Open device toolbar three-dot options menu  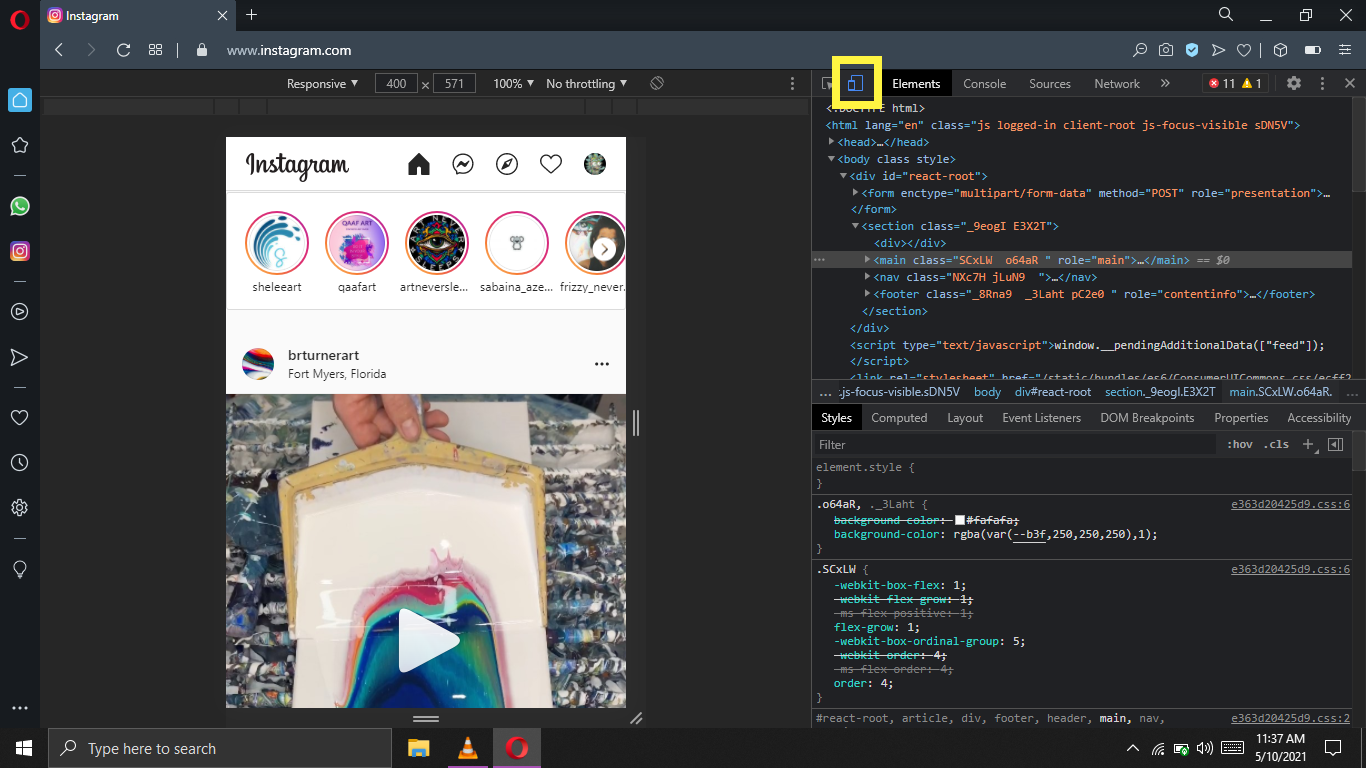point(793,84)
